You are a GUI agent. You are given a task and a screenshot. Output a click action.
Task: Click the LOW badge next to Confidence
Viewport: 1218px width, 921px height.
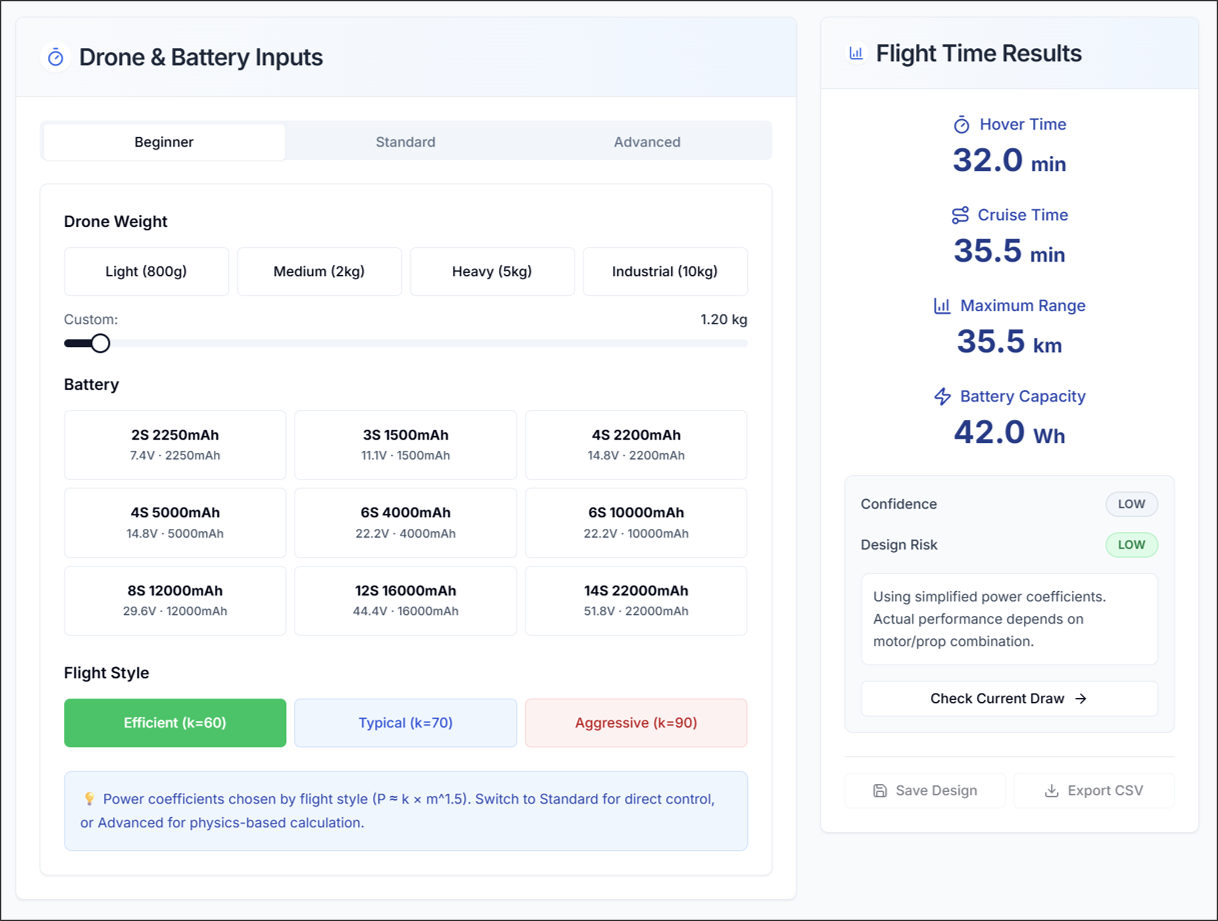pyautogui.click(x=1131, y=504)
